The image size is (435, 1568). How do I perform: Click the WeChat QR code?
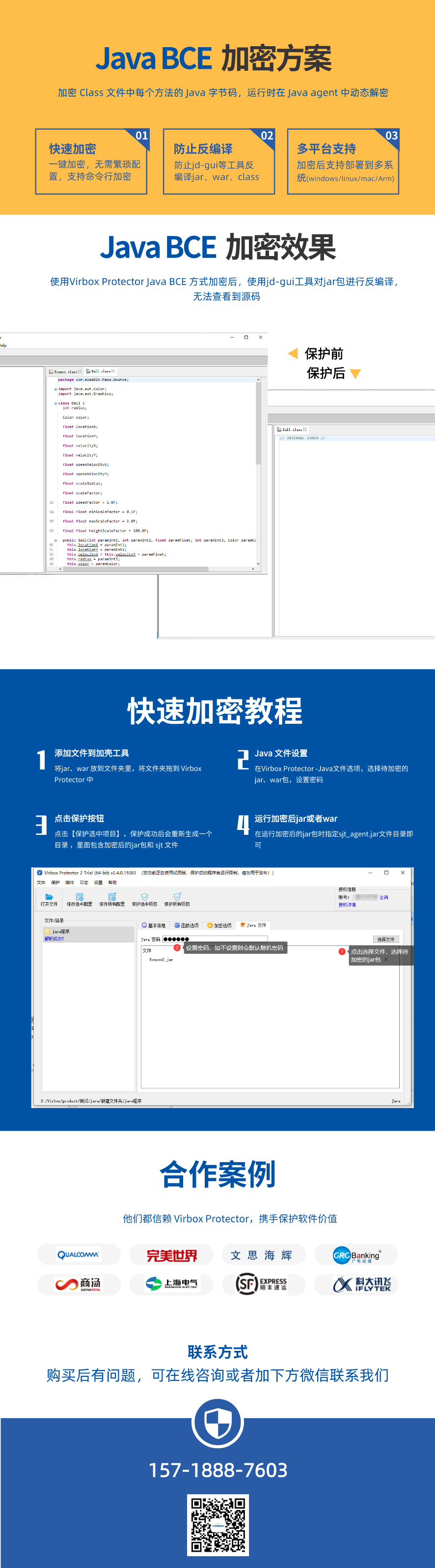point(218,1525)
